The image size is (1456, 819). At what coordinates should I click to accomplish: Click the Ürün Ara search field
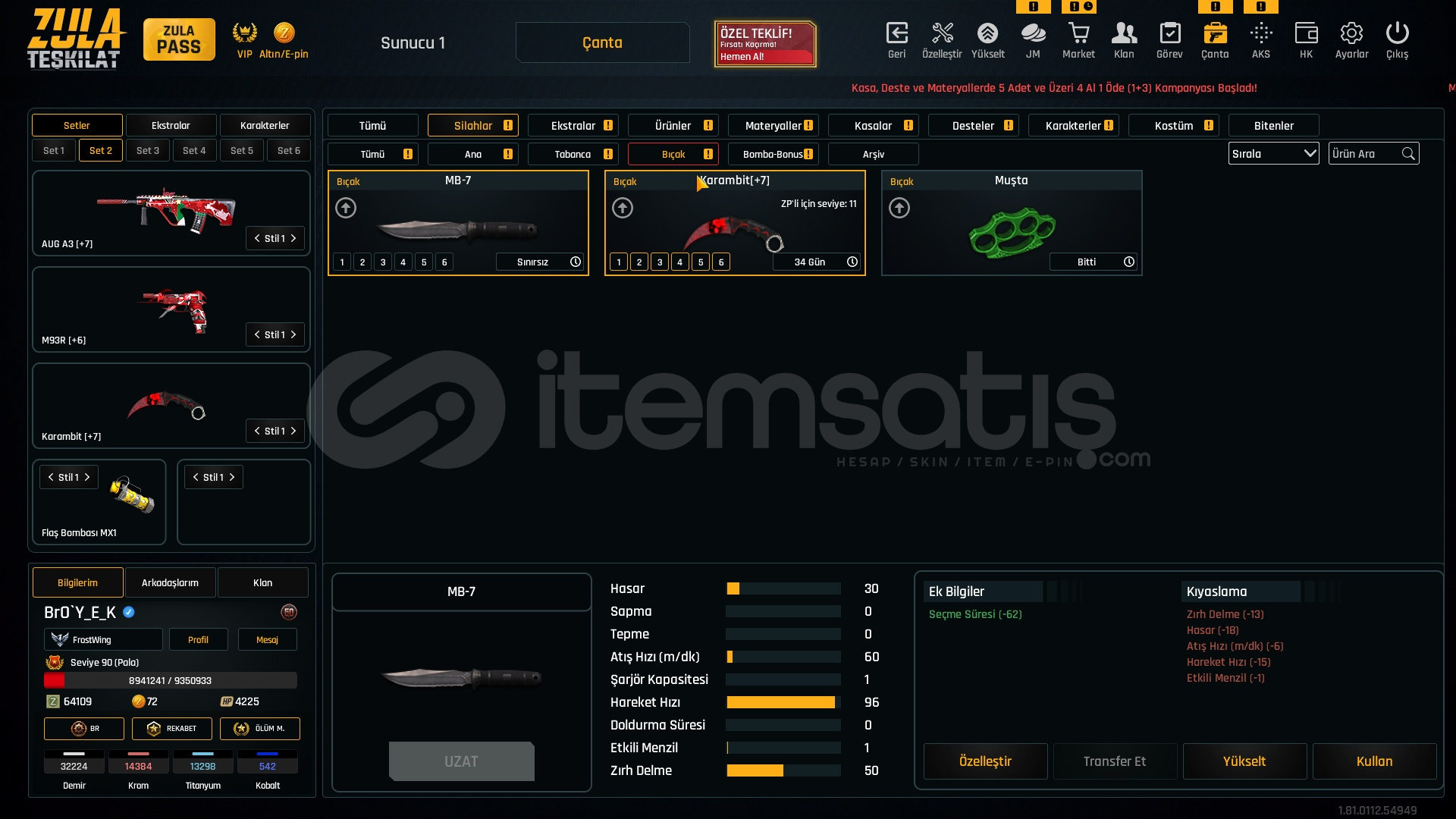coord(1365,154)
